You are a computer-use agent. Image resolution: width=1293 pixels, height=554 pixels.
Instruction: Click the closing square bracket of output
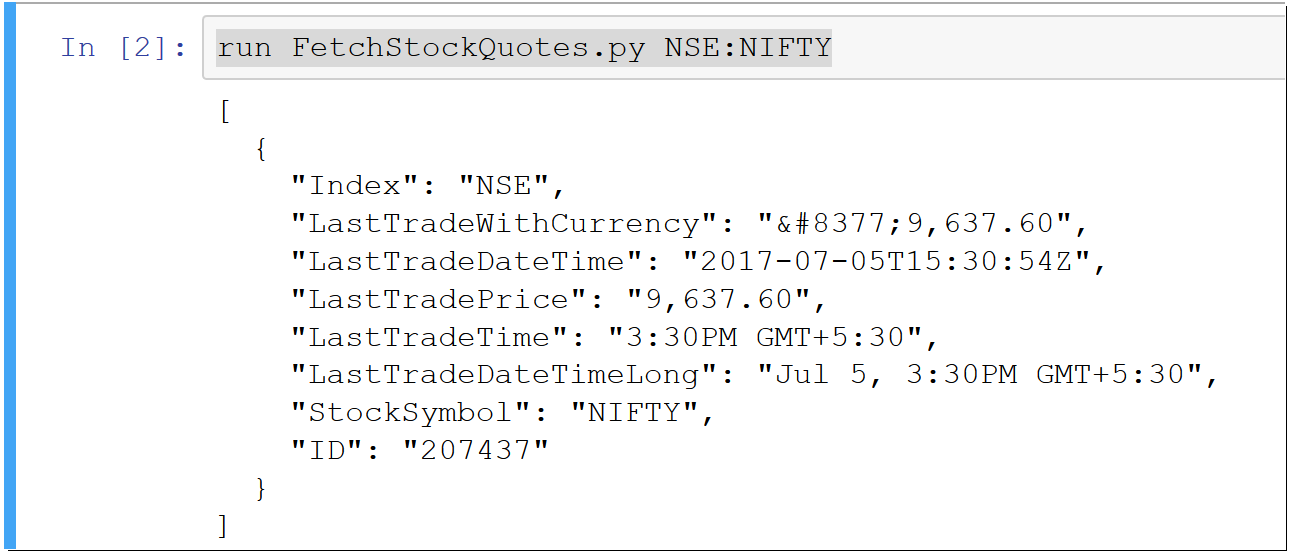click(x=225, y=525)
